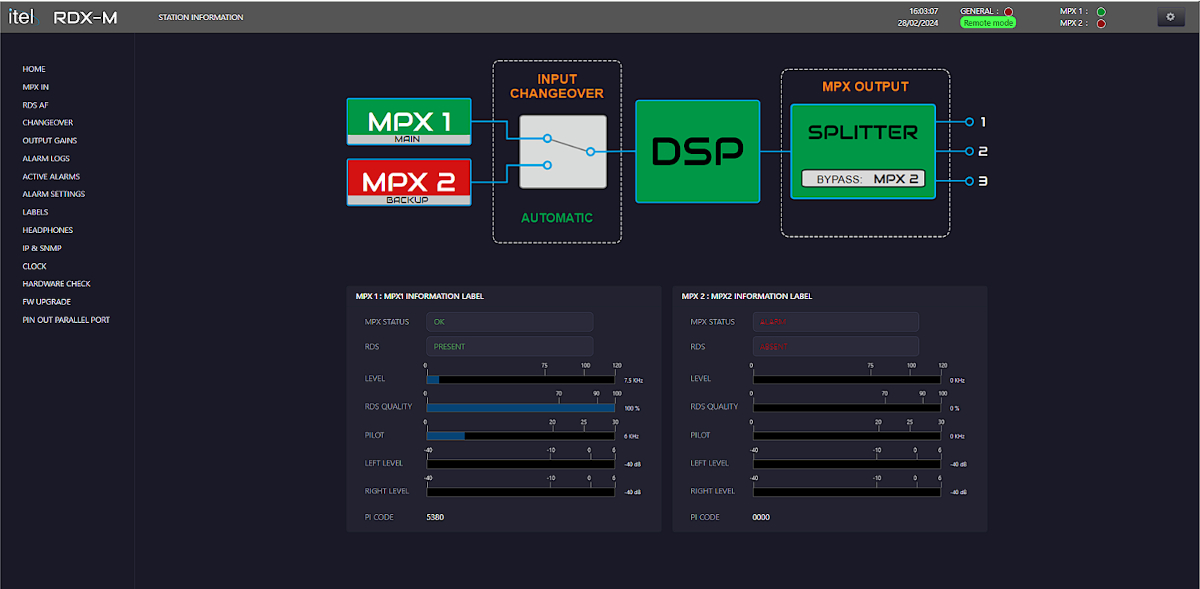
Task: Click the PIN OUT PARALLEL PORT link
Action: point(66,320)
